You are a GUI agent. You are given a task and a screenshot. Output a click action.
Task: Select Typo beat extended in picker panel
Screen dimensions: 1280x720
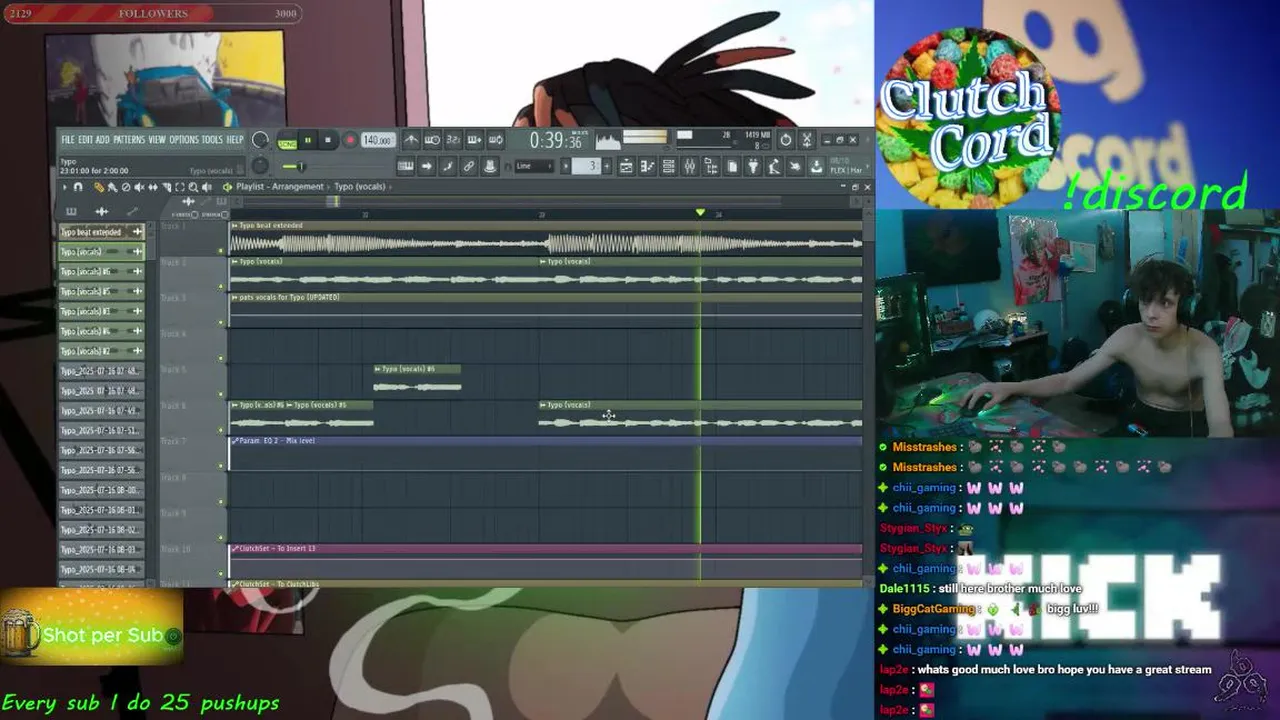tap(101, 232)
